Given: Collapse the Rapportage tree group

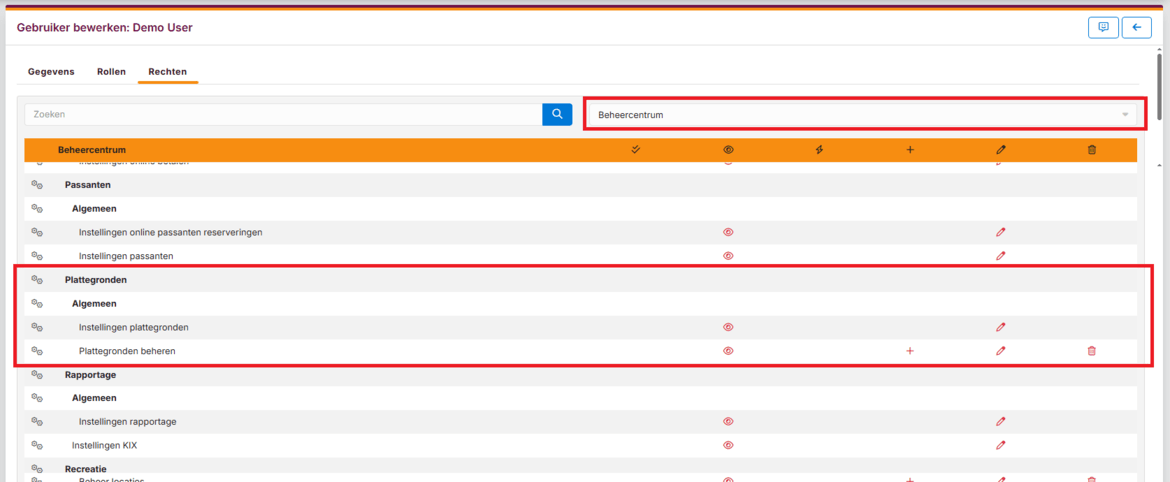Looking at the screenshot, I should [x=37, y=375].
